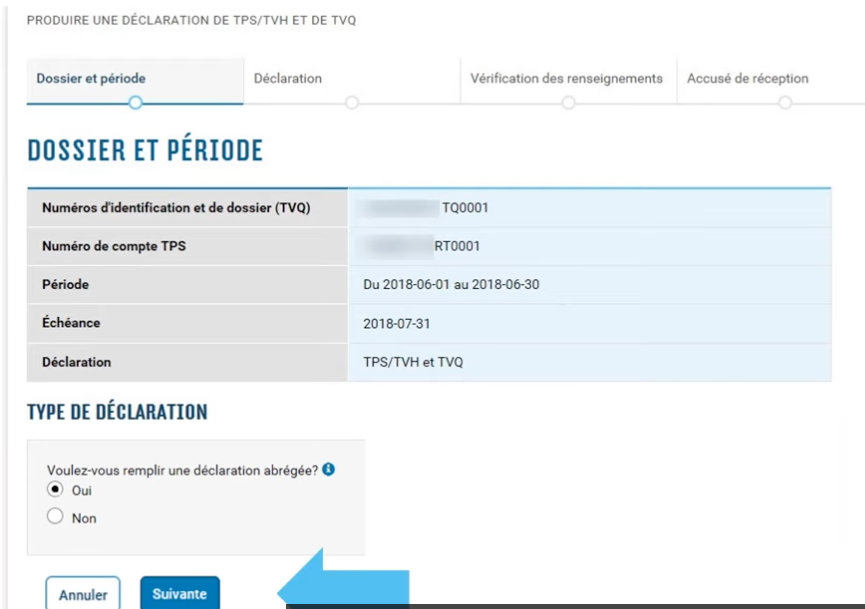This screenshot has height=609, width=865.
Task: Click the step circle under Dossier et période
Action: (136, 102)
